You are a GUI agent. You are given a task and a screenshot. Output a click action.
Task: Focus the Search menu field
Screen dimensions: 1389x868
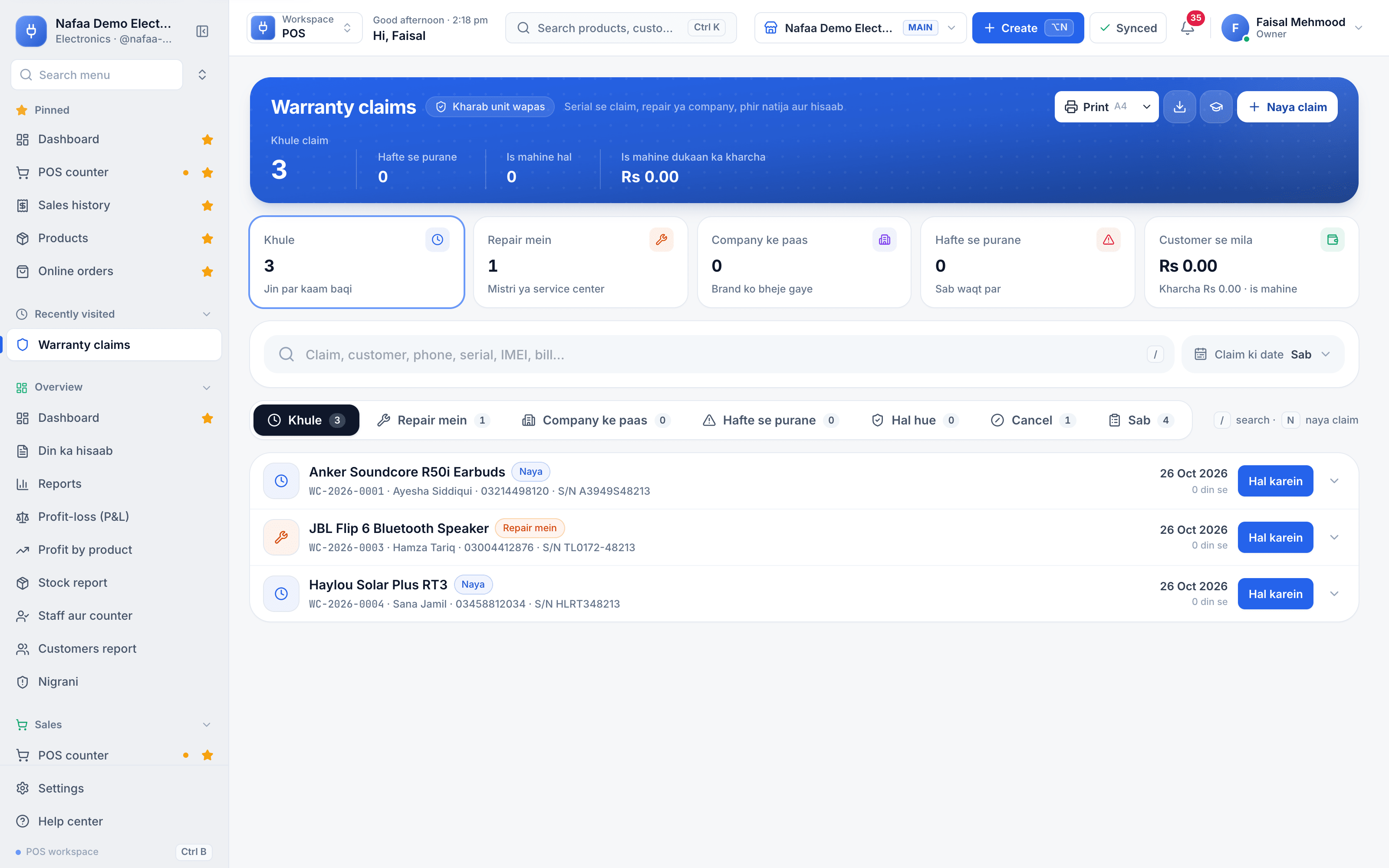[96, 75]
